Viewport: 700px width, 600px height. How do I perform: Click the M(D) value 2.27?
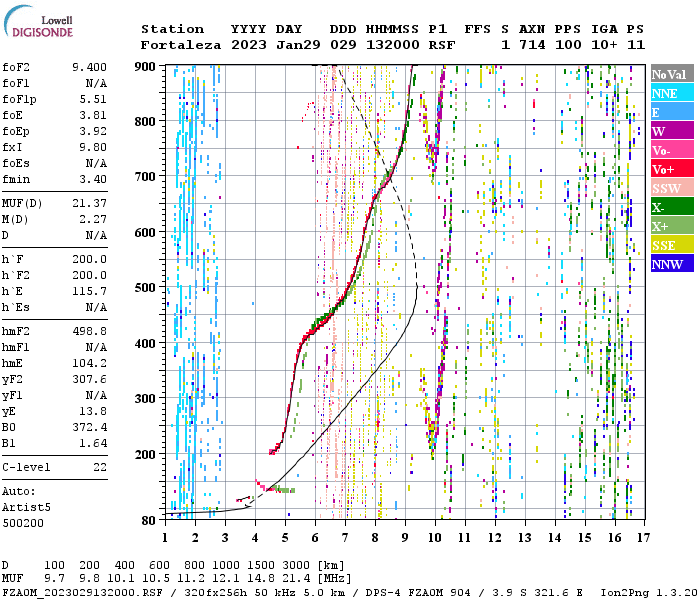point(93,219)
